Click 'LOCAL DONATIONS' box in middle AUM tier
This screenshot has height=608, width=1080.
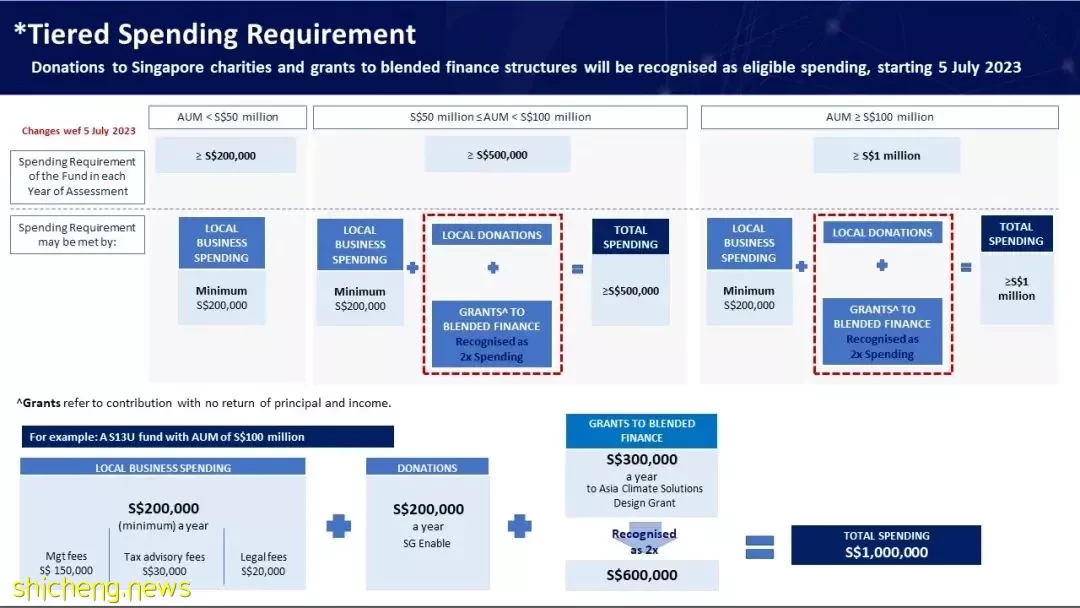492,235
